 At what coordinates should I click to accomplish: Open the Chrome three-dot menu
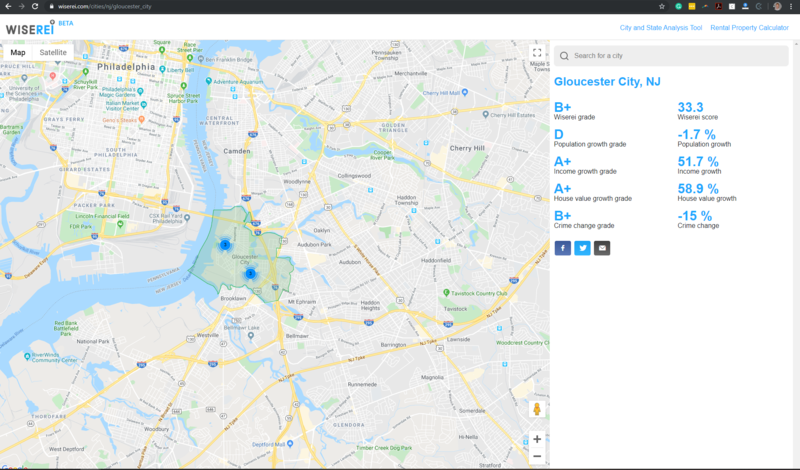tap(792, 6)
